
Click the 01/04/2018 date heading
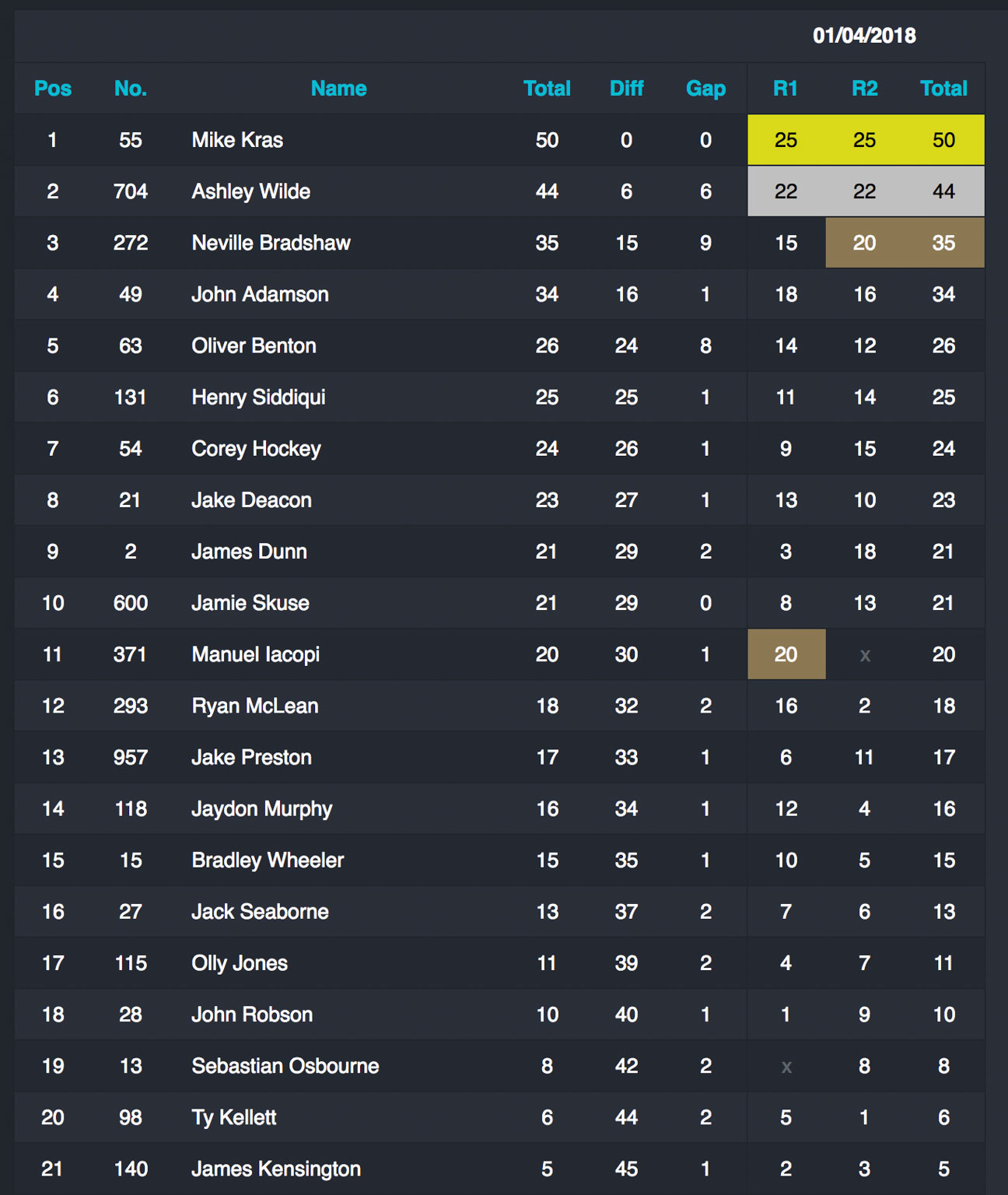(864, 36)
